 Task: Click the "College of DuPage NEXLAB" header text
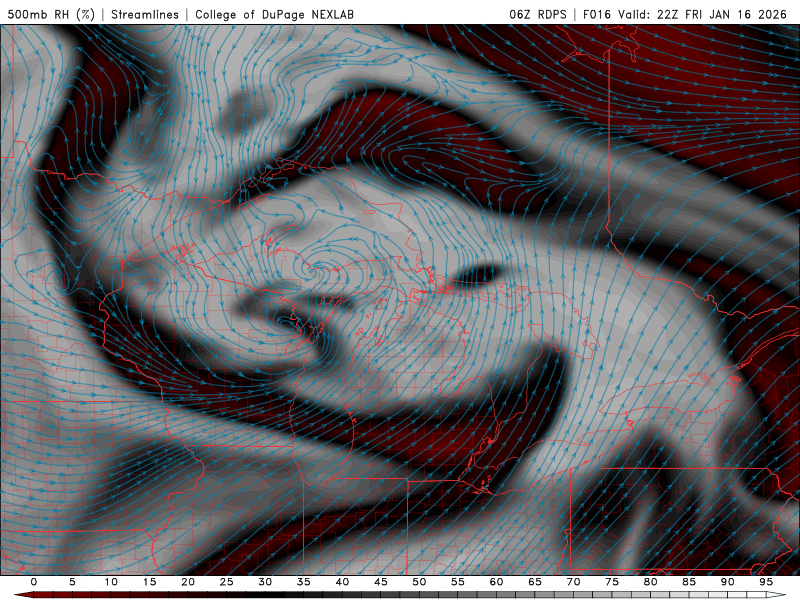click(x=274, y=14)
